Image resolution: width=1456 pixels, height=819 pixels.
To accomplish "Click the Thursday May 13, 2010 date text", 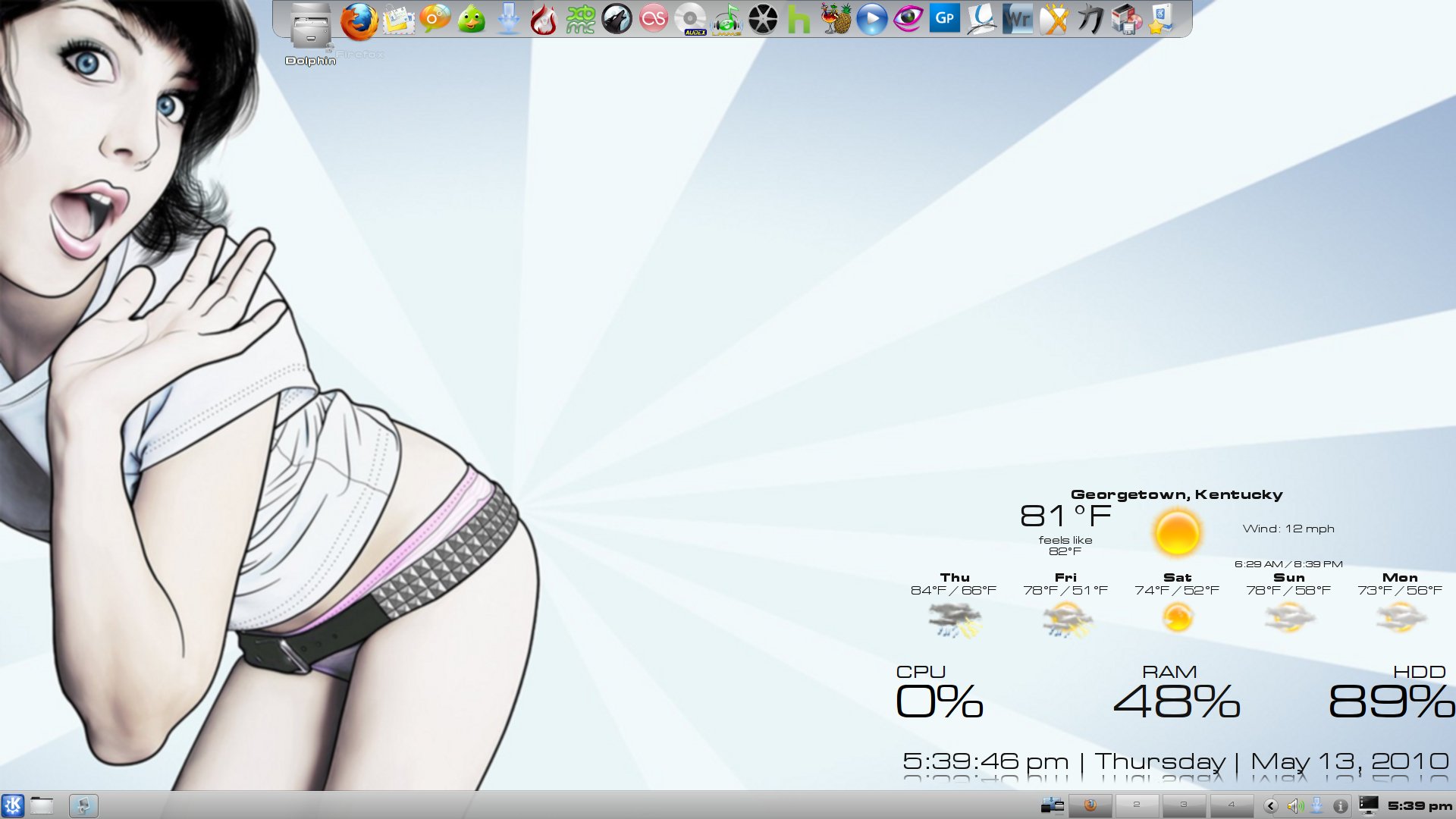I will (x=1272, y=761).
